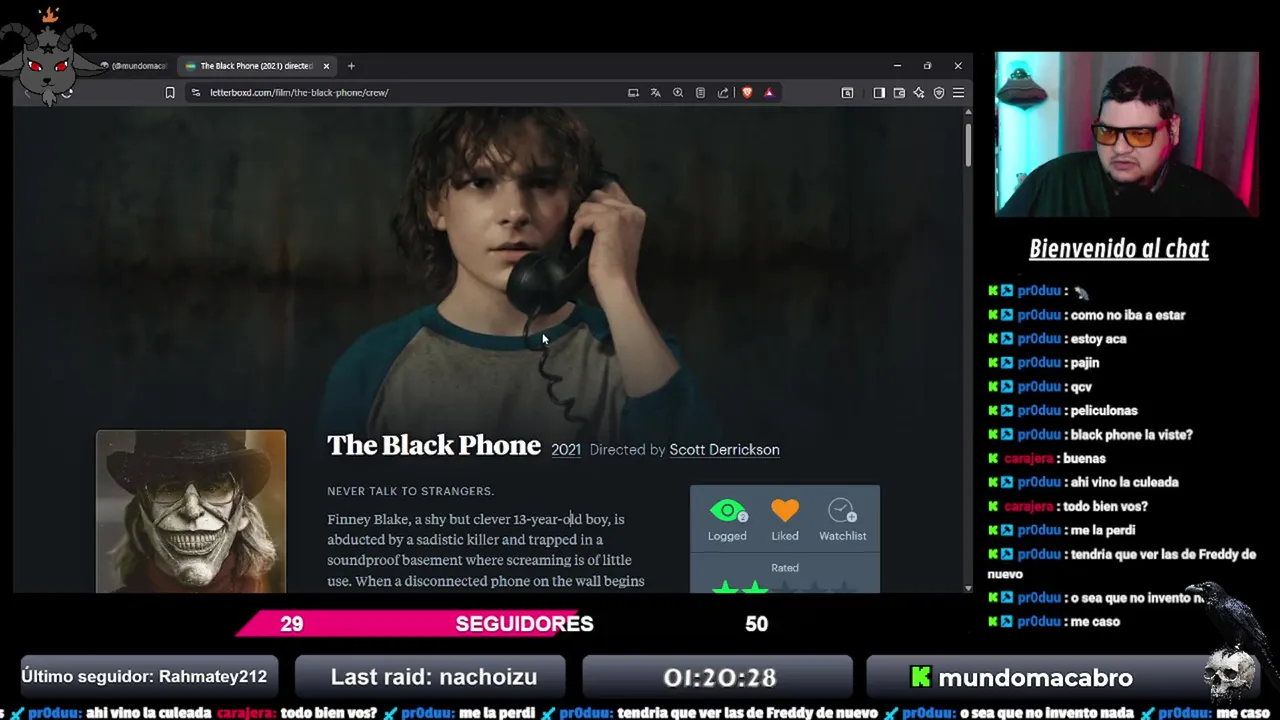Viewport: 1280px width, 720px height.
Task: Toggle the Watchlist clock icon
Action: click(x=842, y=511)
